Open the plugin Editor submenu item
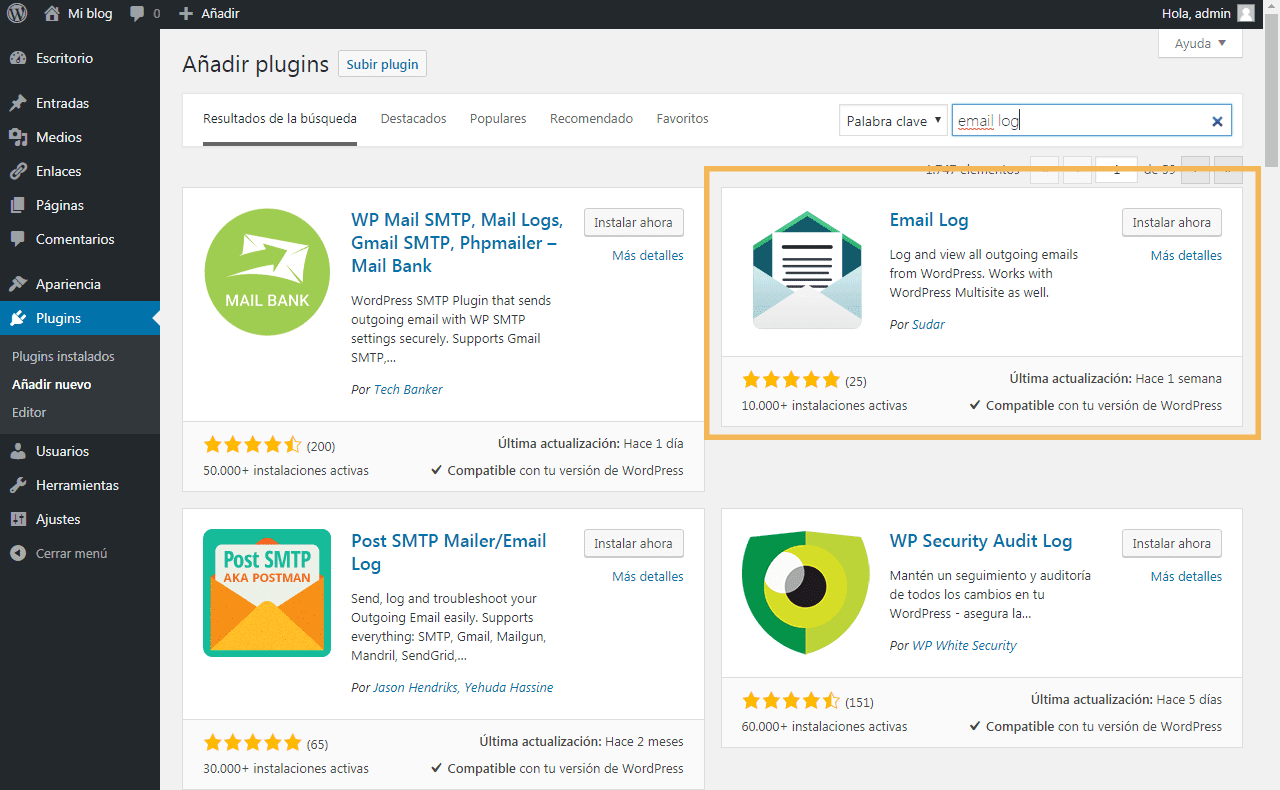The width and height of the screenshot is (1280, 790). pyautogui.click(x=29, y=412)
